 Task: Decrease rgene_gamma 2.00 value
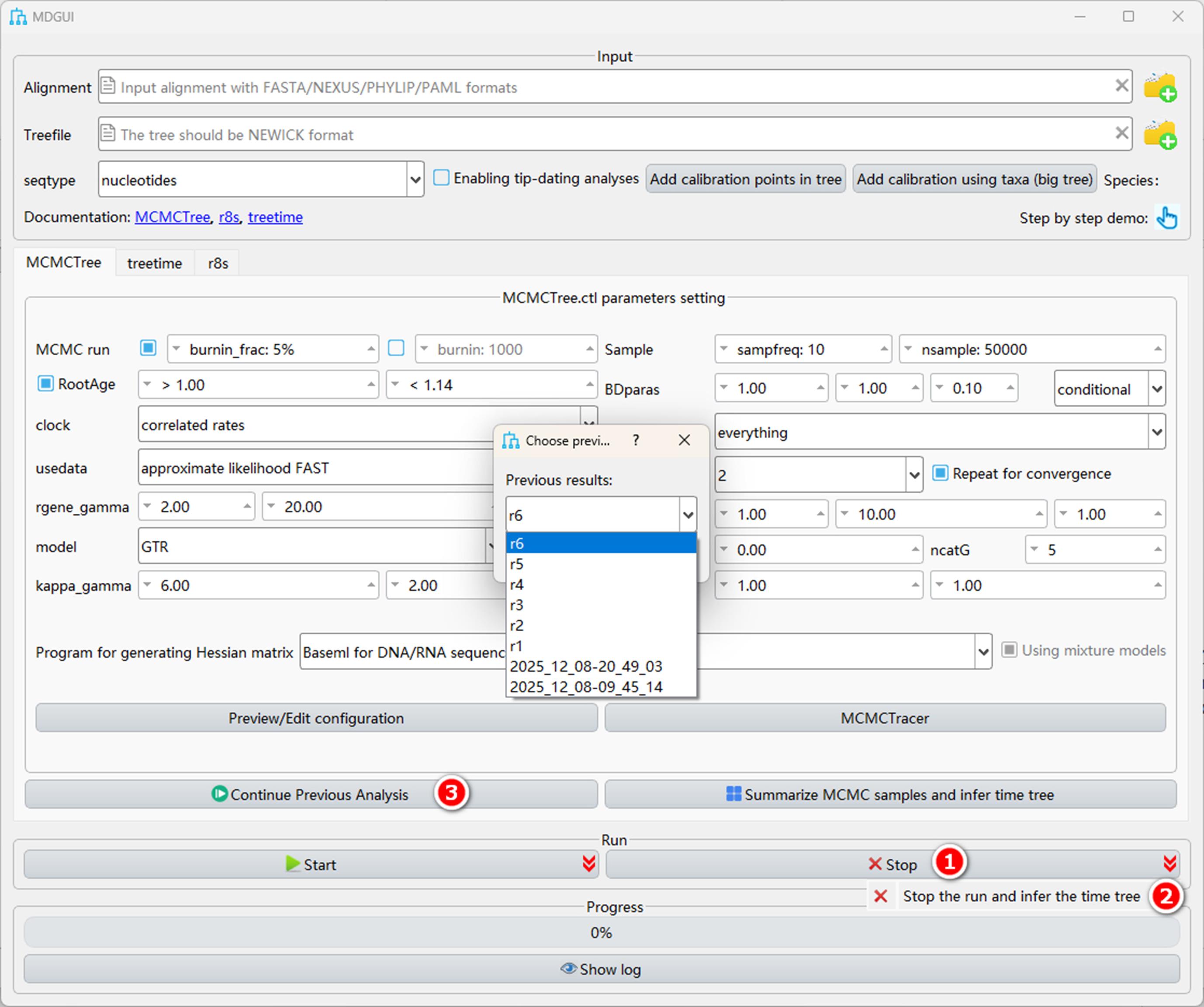tap(147, 506)
